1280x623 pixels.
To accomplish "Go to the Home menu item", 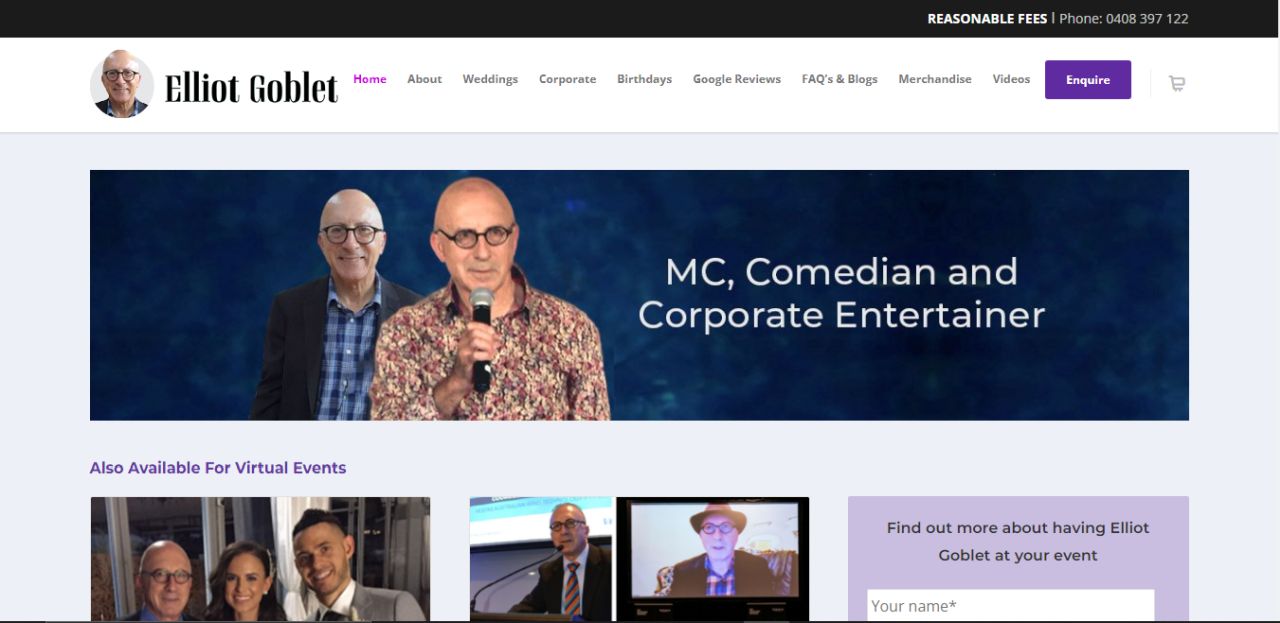I will pyautogui.click(x=370, y=79).
